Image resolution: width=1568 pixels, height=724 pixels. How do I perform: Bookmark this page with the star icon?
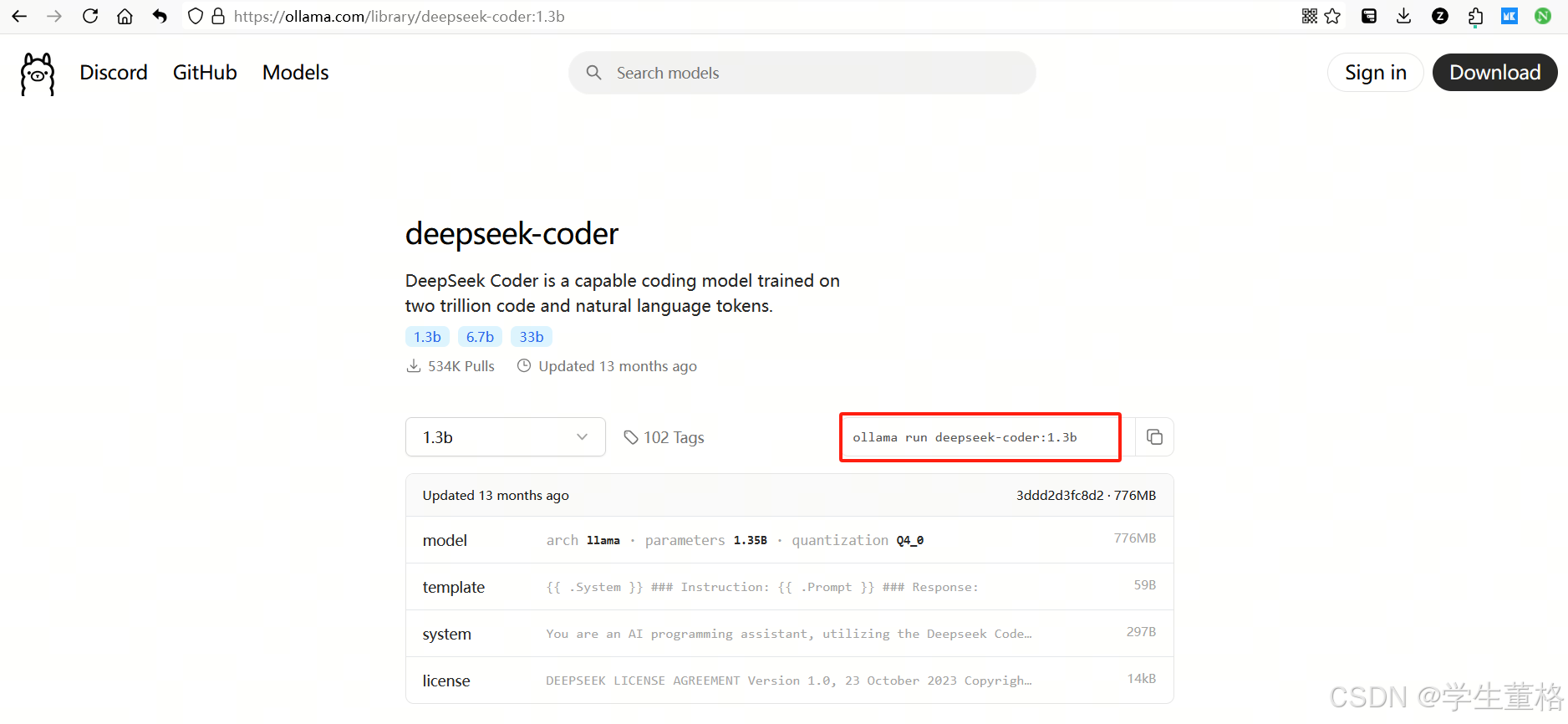click(x=1333, y=16)
